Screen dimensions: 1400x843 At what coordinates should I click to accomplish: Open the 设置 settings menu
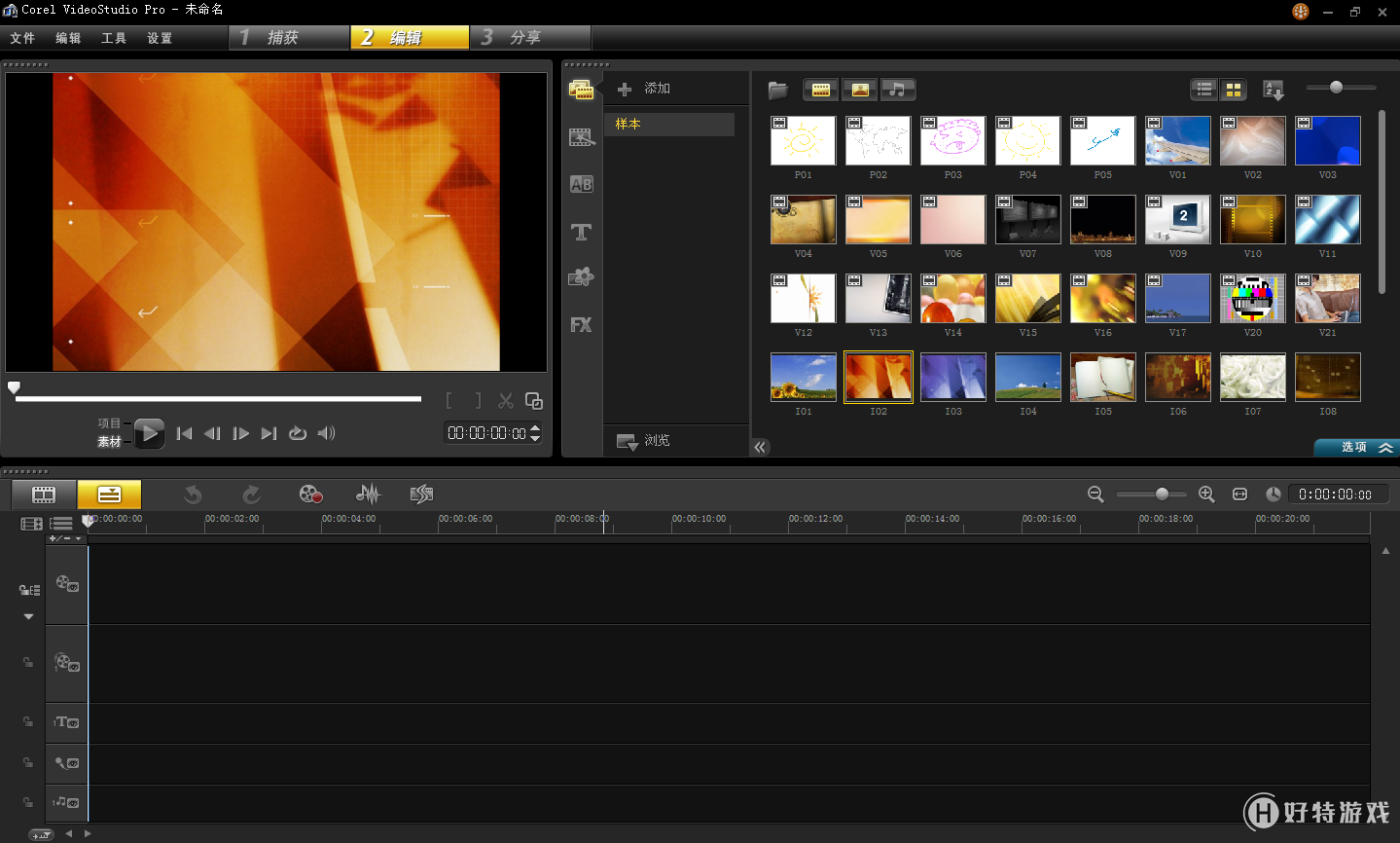160,38
